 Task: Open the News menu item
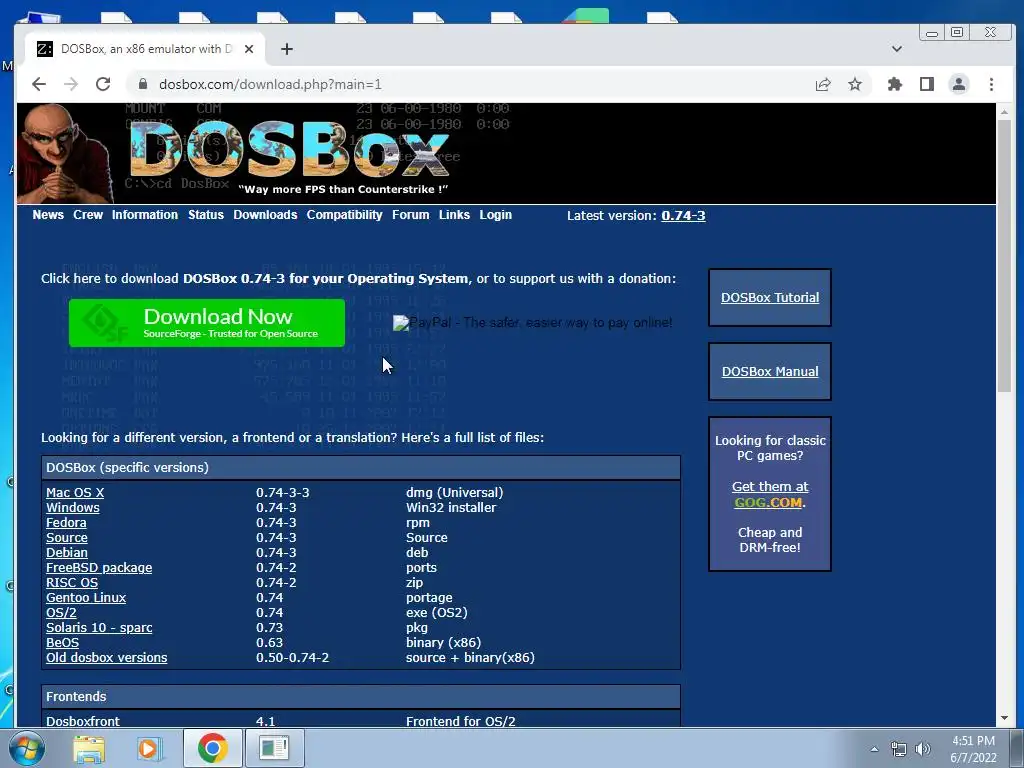[48, 215]
